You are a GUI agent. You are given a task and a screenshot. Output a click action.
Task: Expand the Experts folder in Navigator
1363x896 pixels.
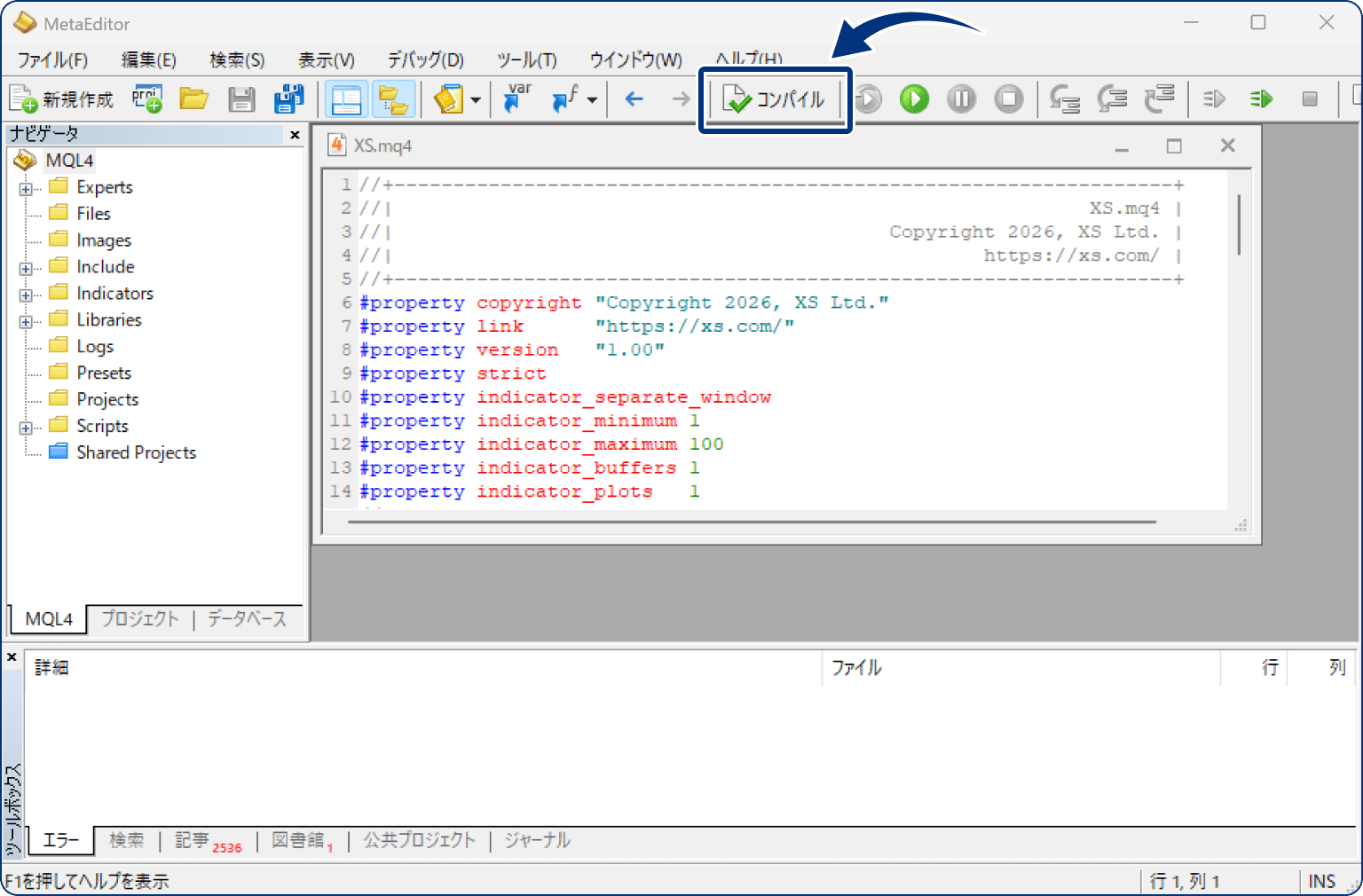[x=26, y=188]
